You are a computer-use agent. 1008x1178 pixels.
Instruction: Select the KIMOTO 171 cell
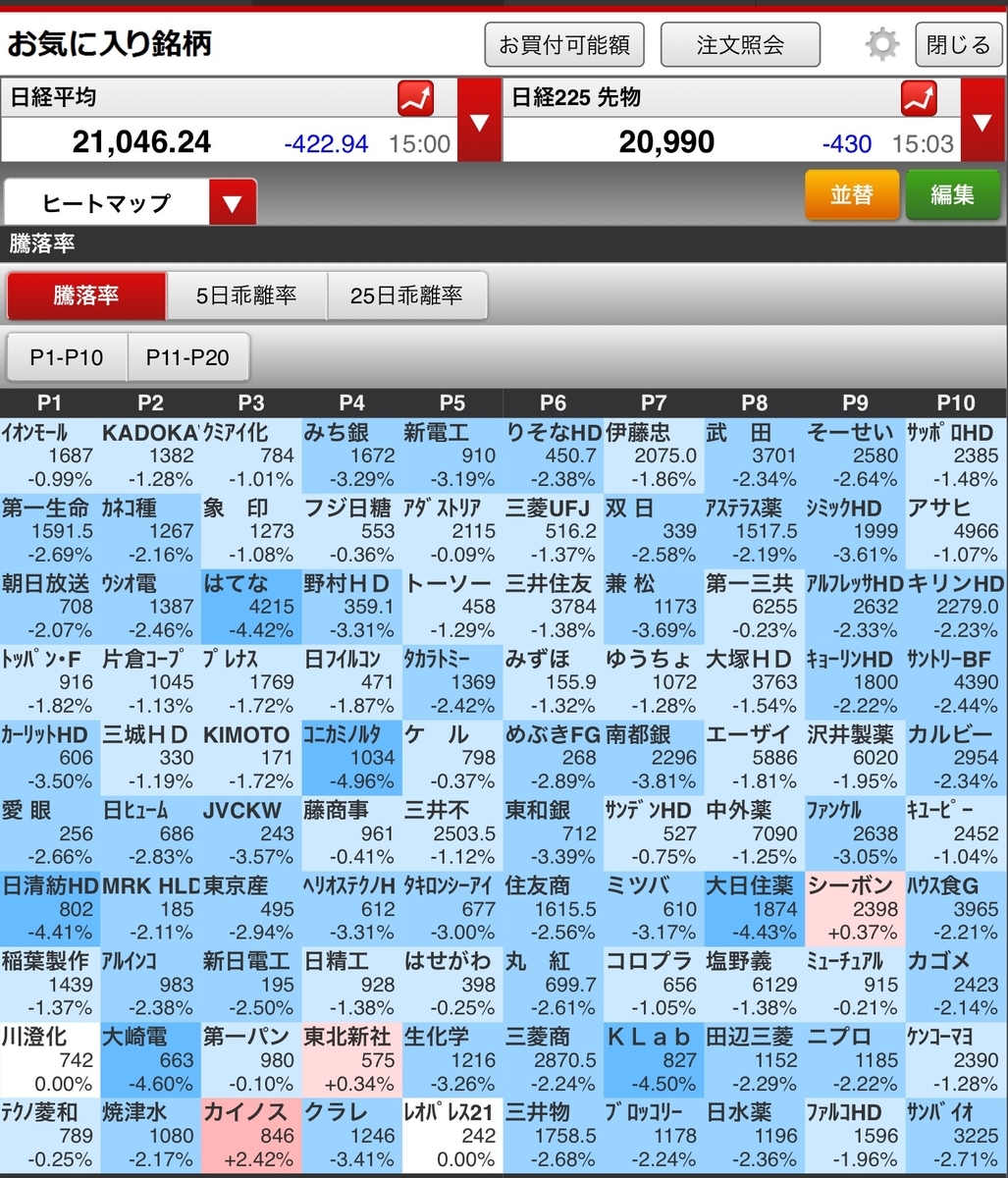tap(251, 758)
